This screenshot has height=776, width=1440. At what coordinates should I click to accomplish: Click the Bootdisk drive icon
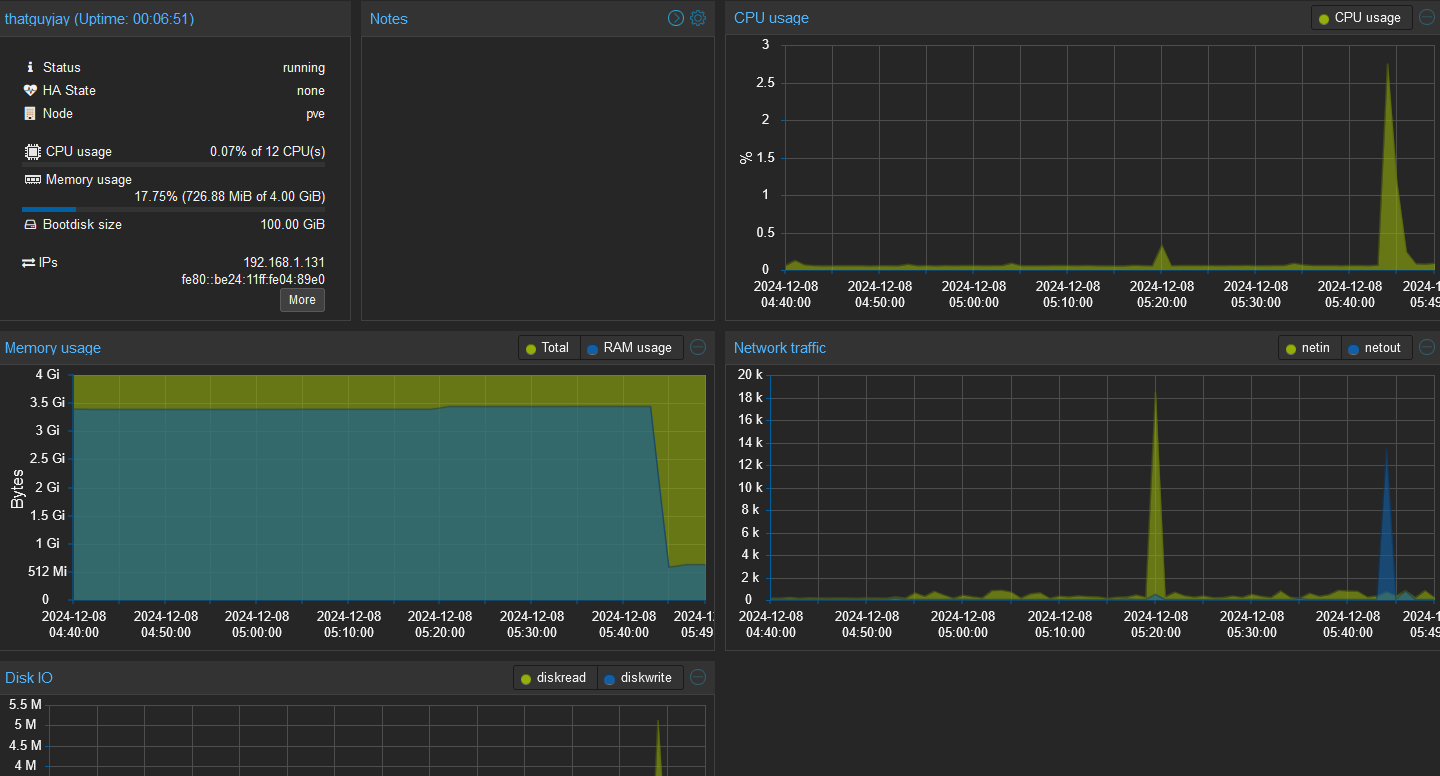click(x=30, y=224)
